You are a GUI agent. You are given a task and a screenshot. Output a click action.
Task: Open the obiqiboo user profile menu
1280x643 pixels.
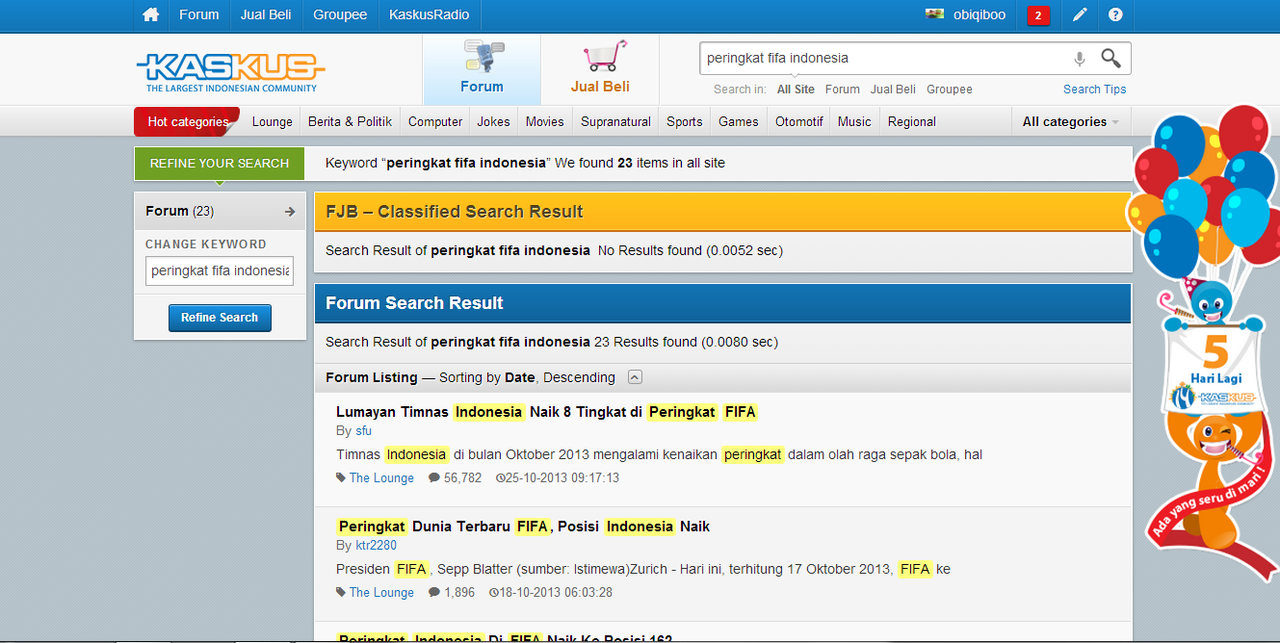980,15
